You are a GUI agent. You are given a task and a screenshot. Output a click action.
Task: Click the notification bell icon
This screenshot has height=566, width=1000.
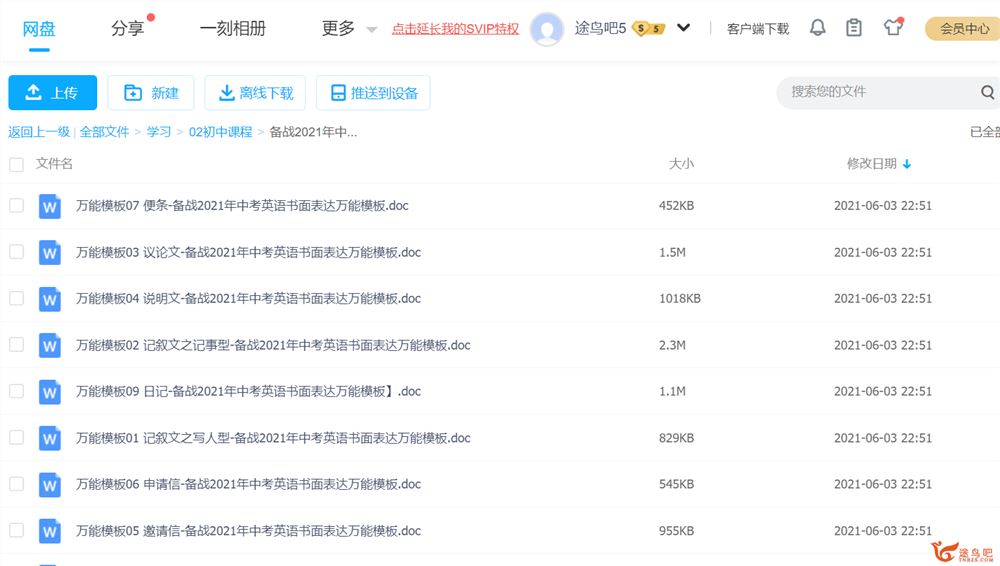pos(818,27)
